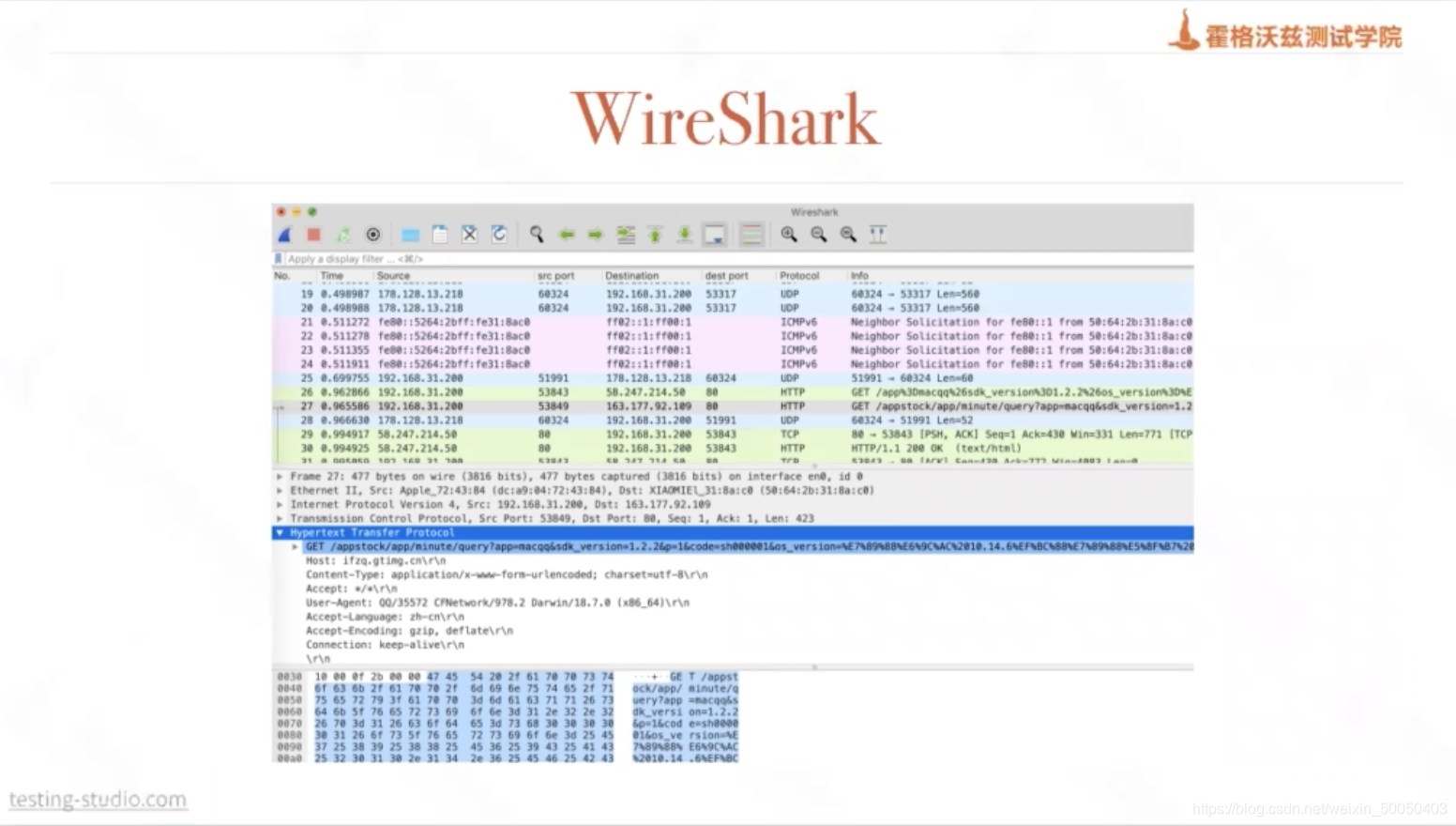
Task: Select packet 19 UDP row
Action: [733, 294]
